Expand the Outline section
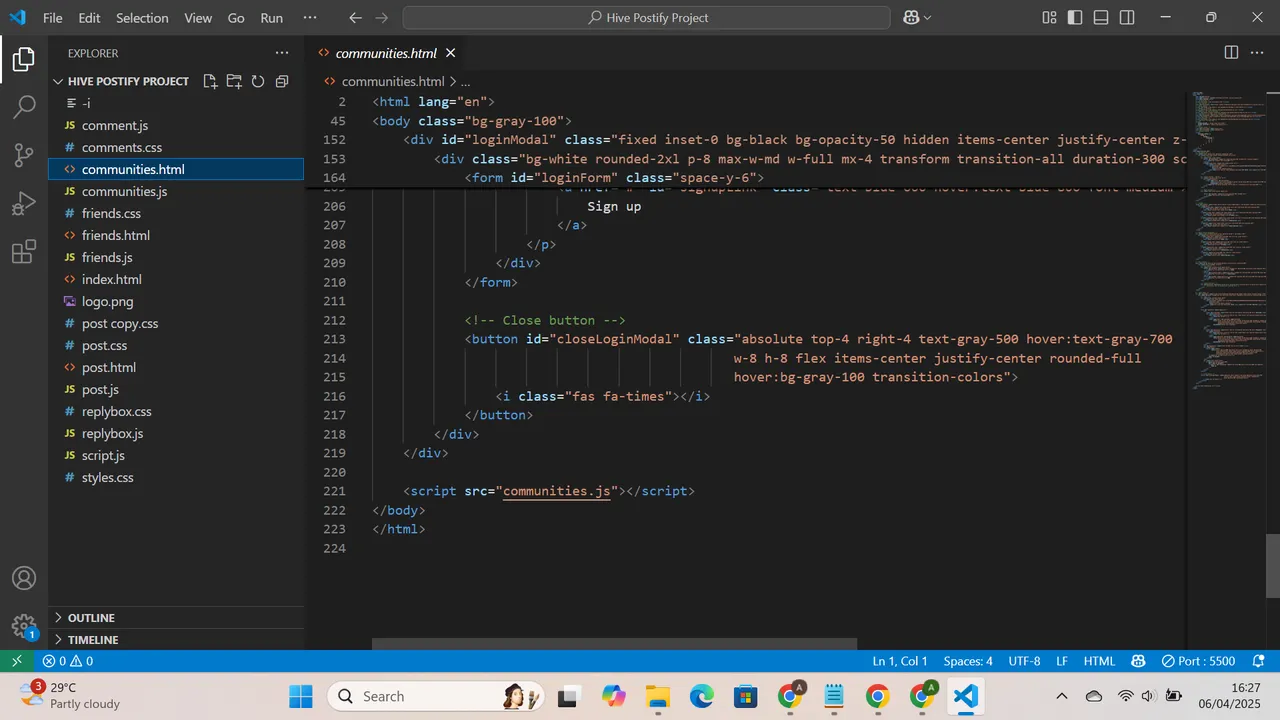The height and width of the screenshot is (720, 1280). (91, 618)
